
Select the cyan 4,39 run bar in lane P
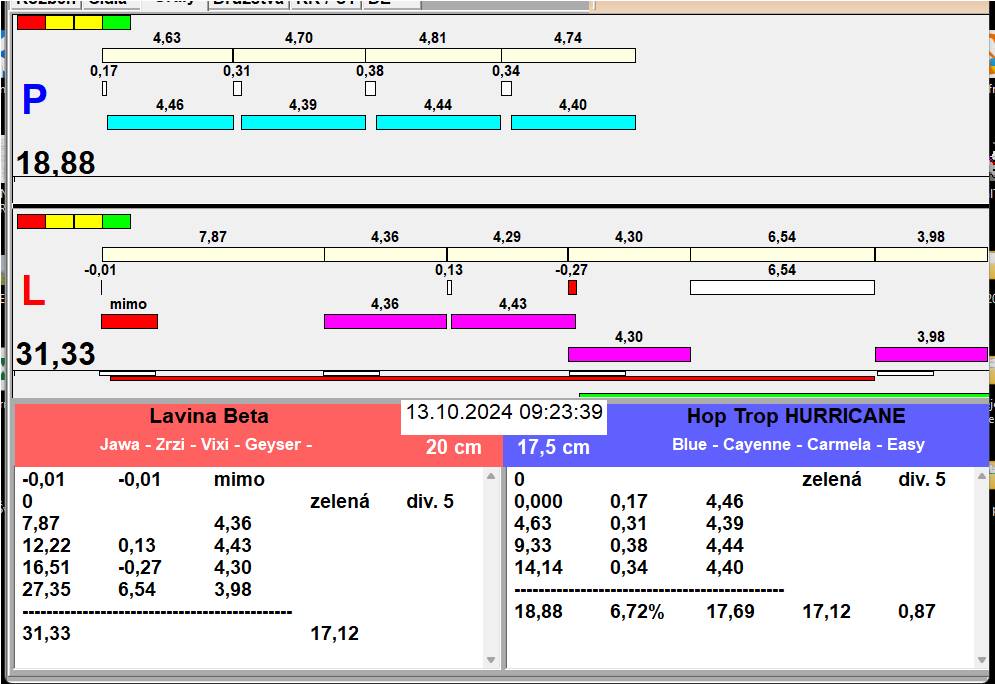click(303, 122)
